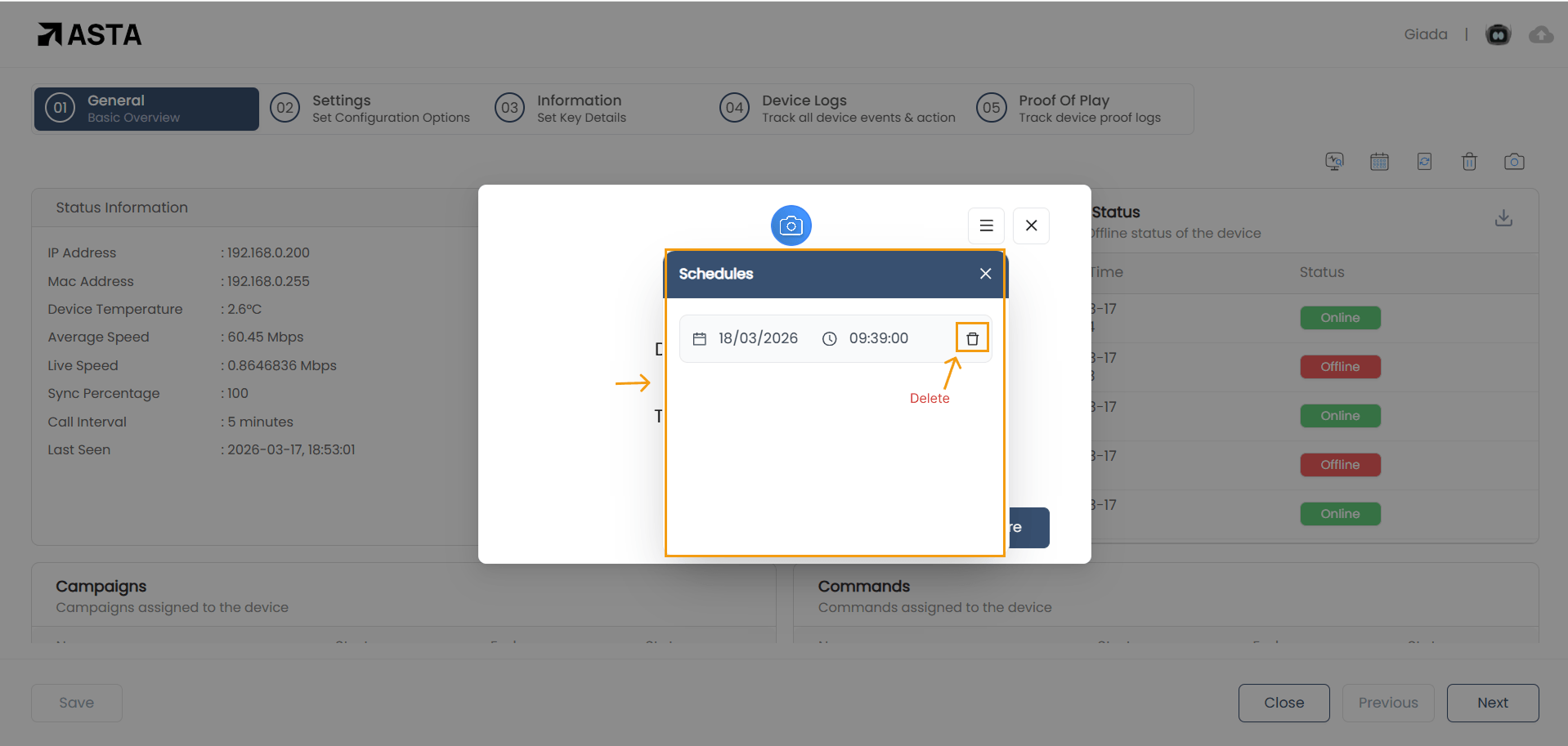This screenshot has width=1568, height=746.
Task: Close the screenshot dialog with X button
Action: tap(1031, 226)
